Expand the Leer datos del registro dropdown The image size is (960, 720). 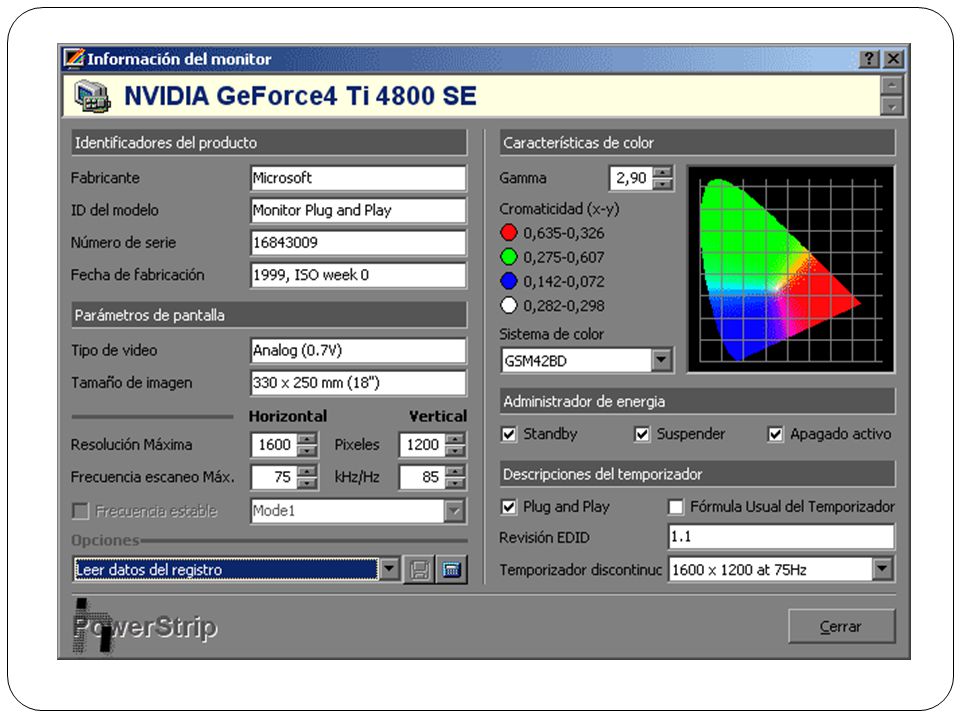[x=389, y=569]
